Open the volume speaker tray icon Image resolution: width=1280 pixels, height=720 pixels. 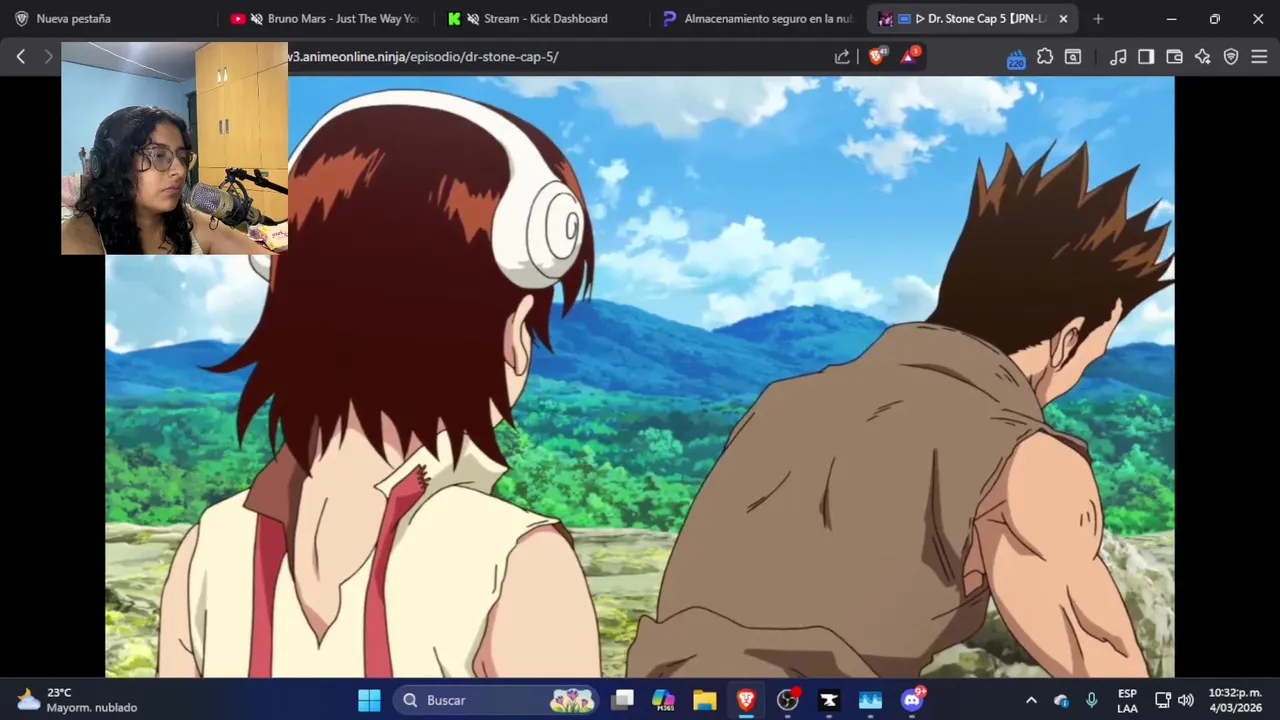point(1186,700)
